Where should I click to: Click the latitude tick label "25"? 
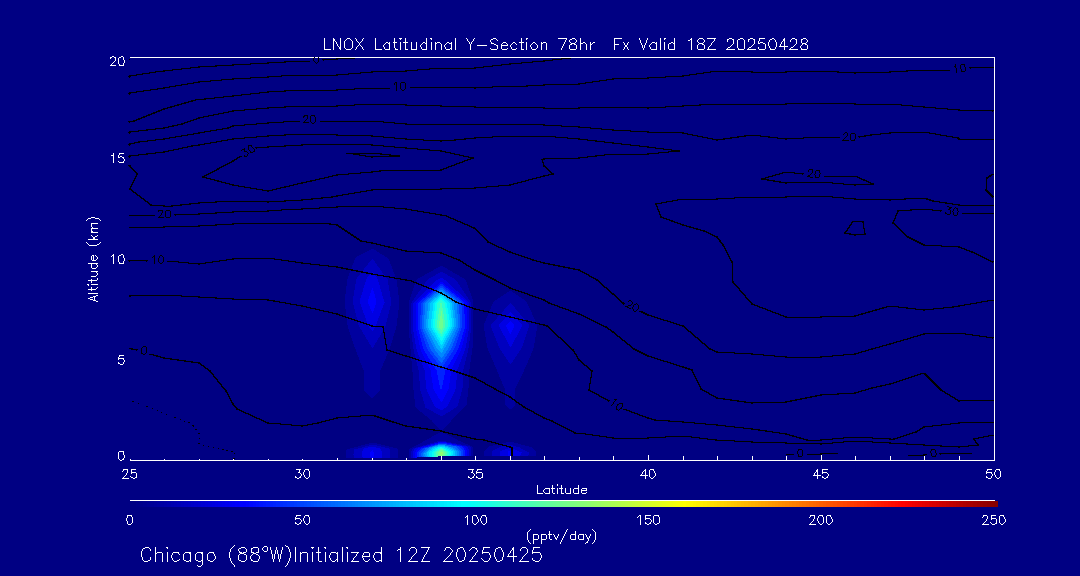tap(129, 474)
